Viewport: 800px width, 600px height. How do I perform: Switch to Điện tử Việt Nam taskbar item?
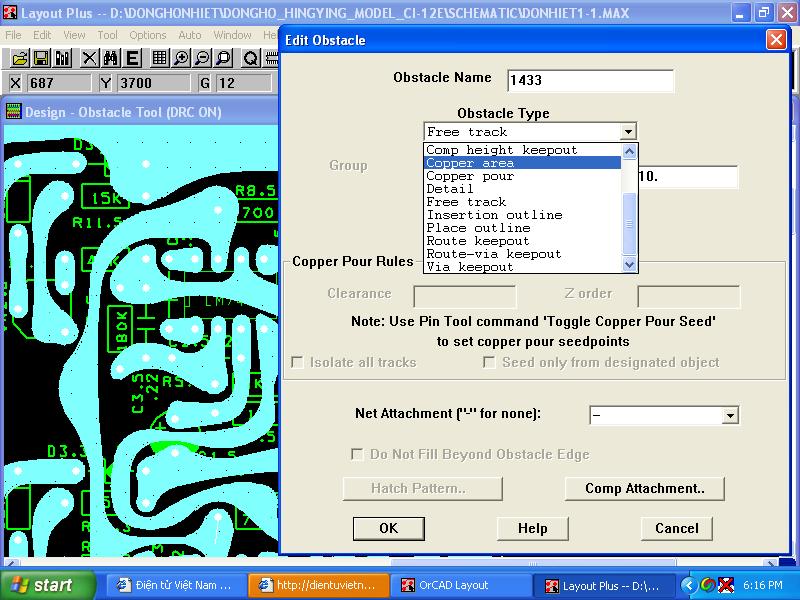(x=175, y=585)
